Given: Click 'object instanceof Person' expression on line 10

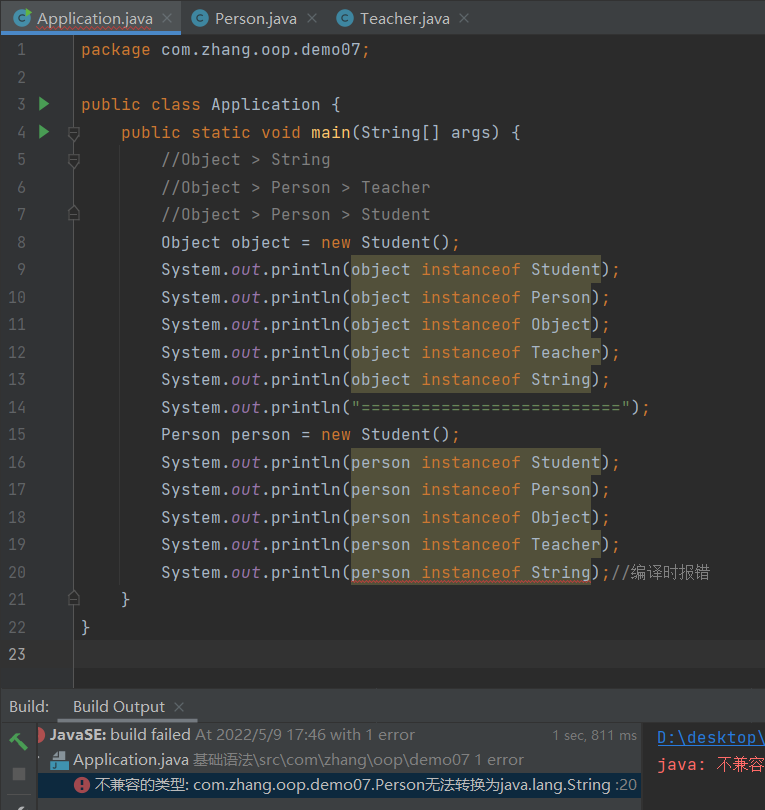Looking at the screenshot, I should (471, 297).
